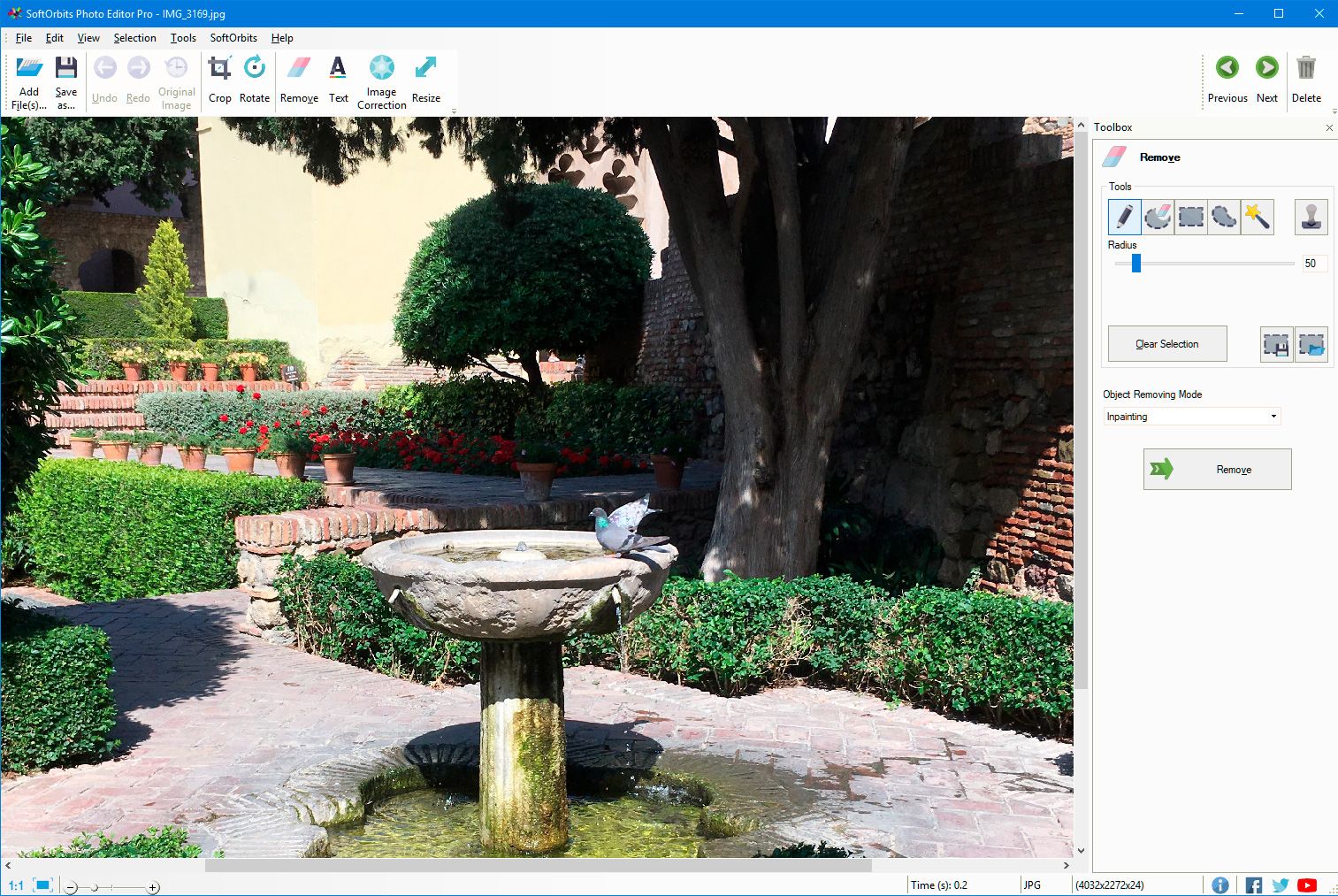1338x896 pixels.
Task: Open the Rotate tool
Action: coord(255,80)
